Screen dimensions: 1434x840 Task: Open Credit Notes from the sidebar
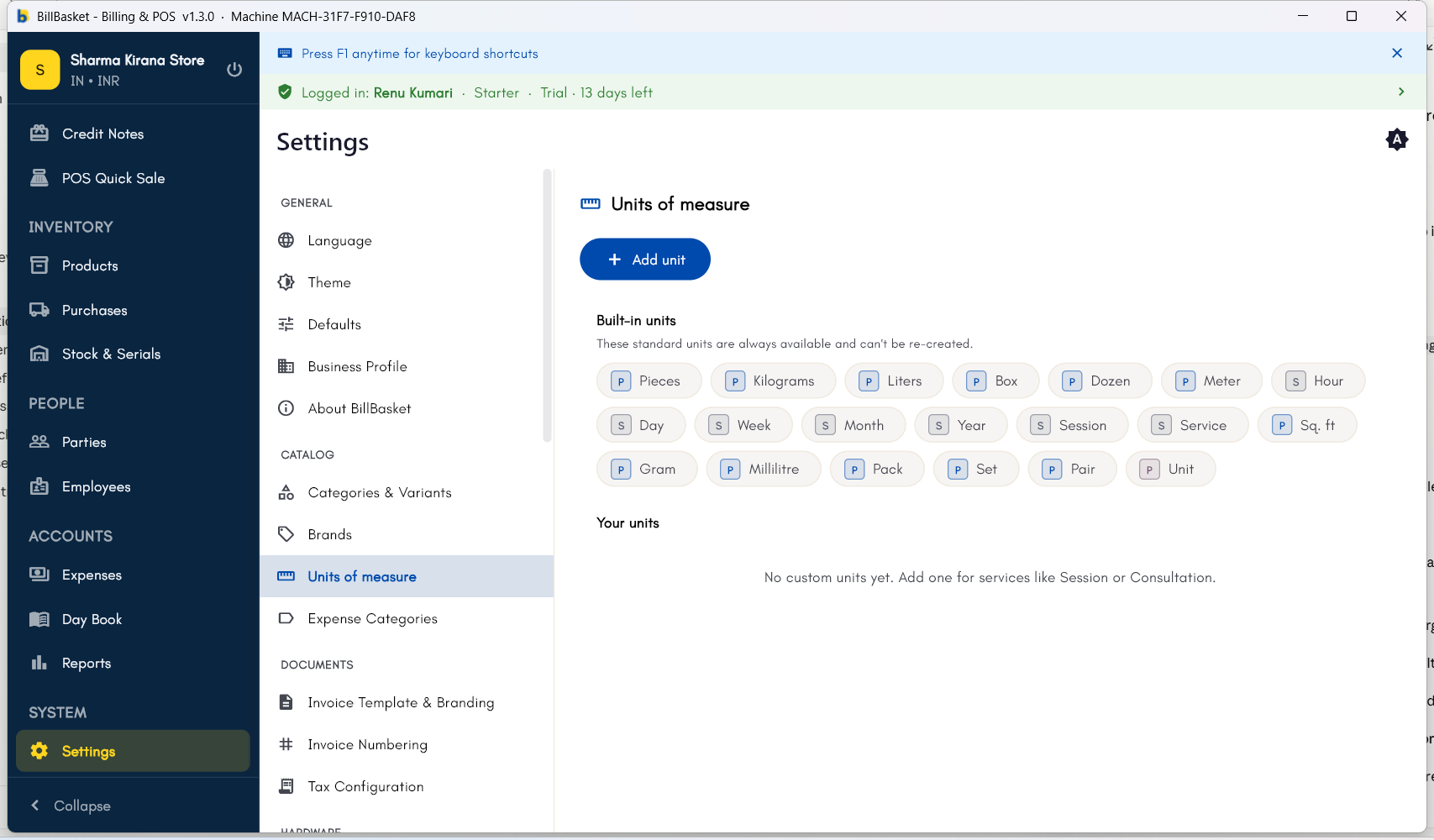133,134
